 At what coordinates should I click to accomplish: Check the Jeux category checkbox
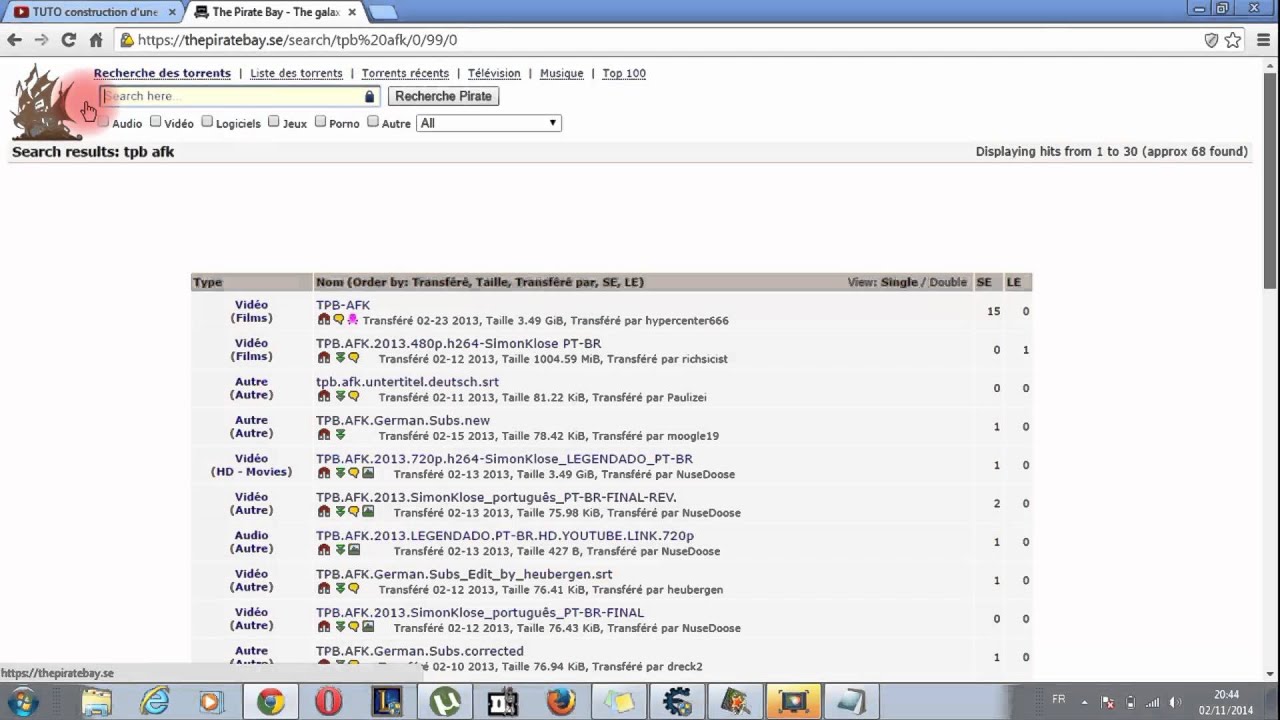pyautogui.click(x=273, y=122)
